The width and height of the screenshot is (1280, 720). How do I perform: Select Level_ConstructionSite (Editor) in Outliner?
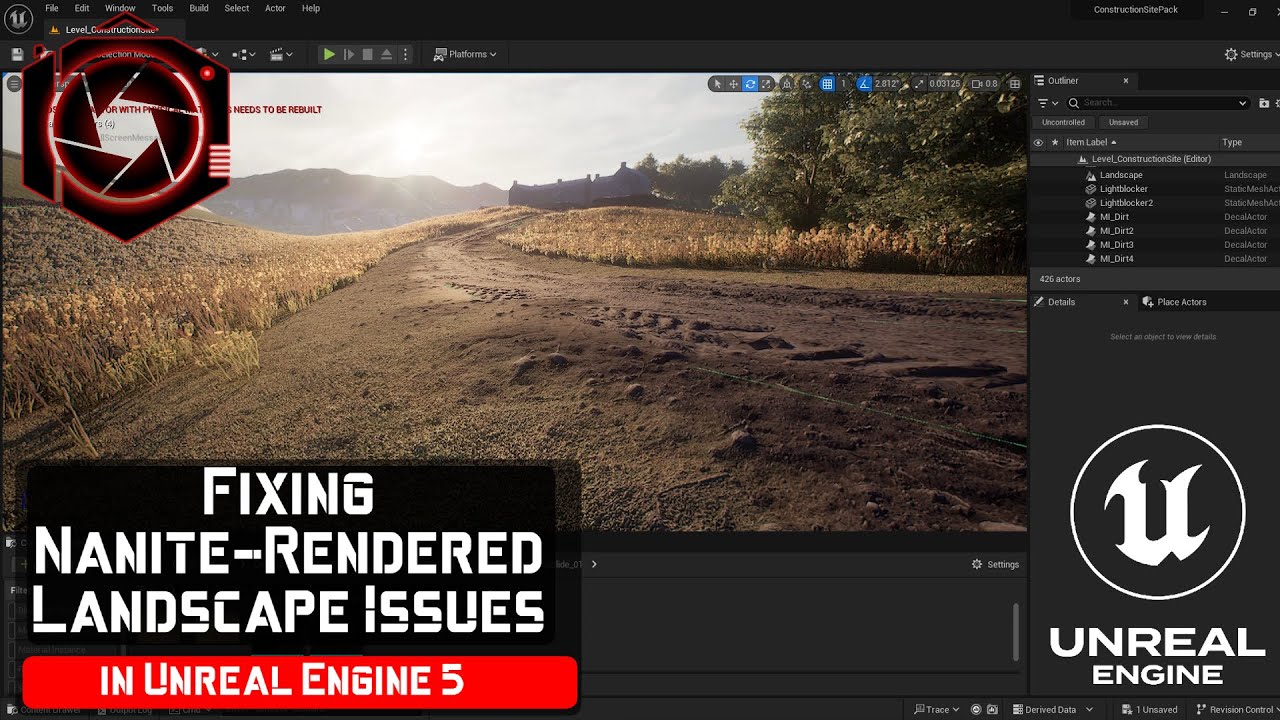coord(1151,159)
